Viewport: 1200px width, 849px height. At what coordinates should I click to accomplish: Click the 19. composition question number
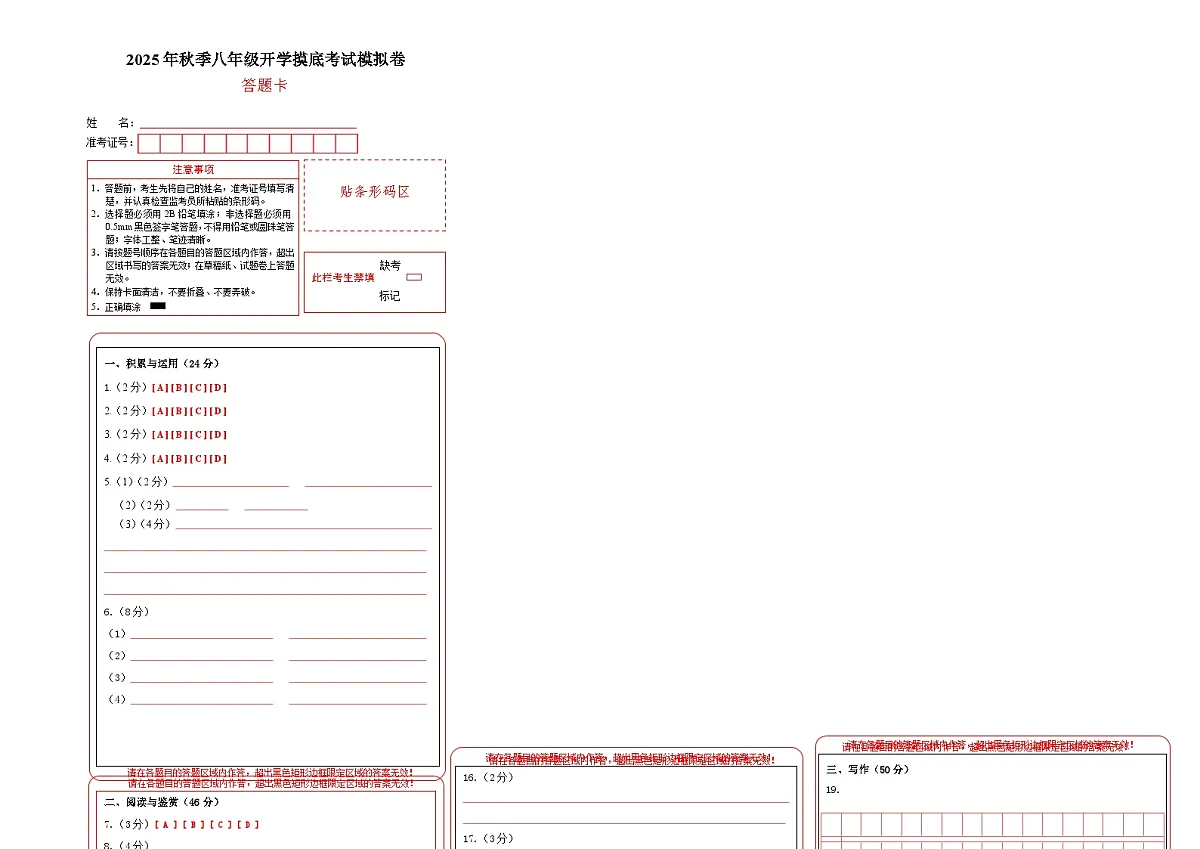pos(832,790)
